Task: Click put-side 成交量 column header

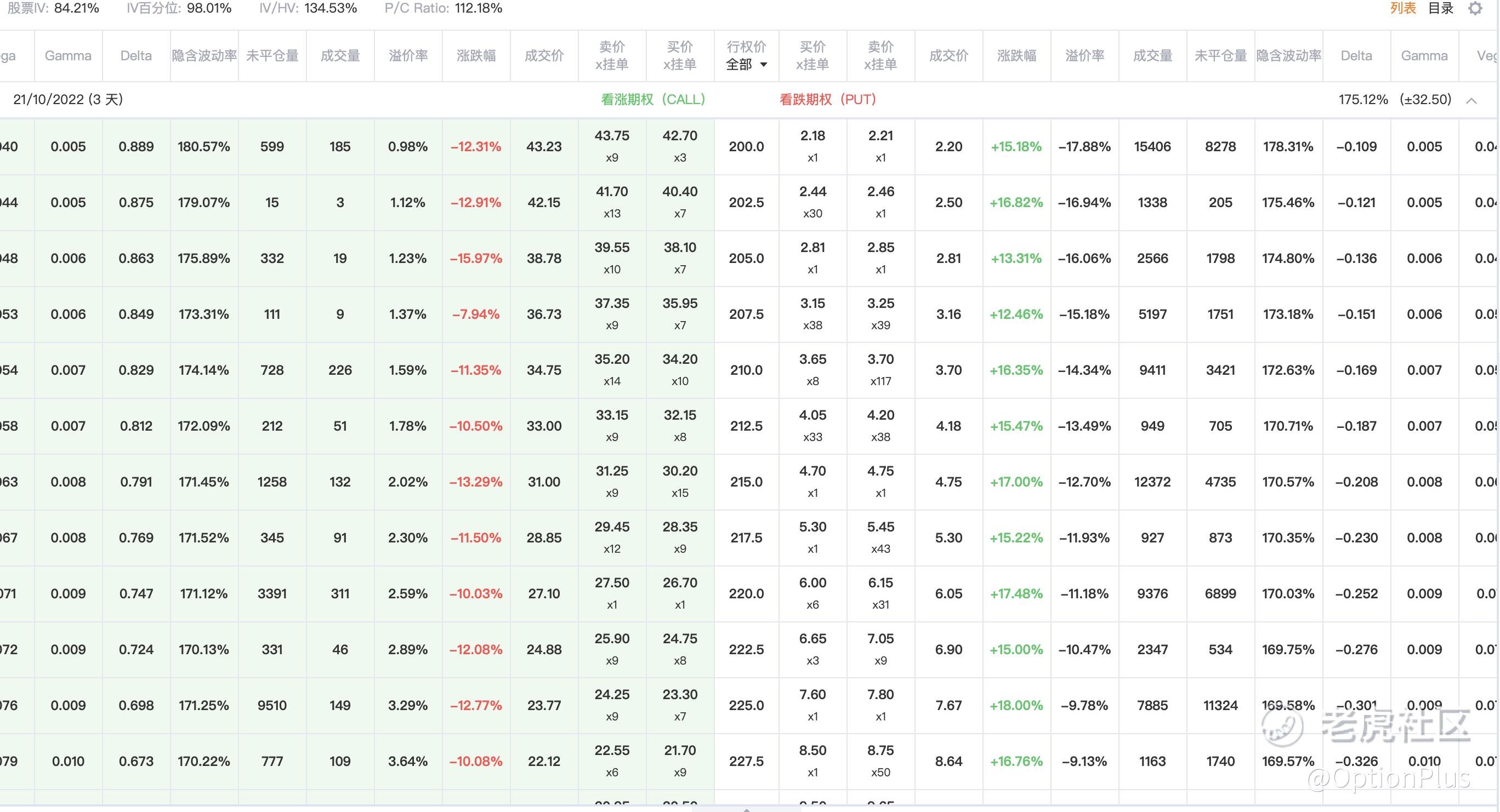Action: [x=1152, y=56]
